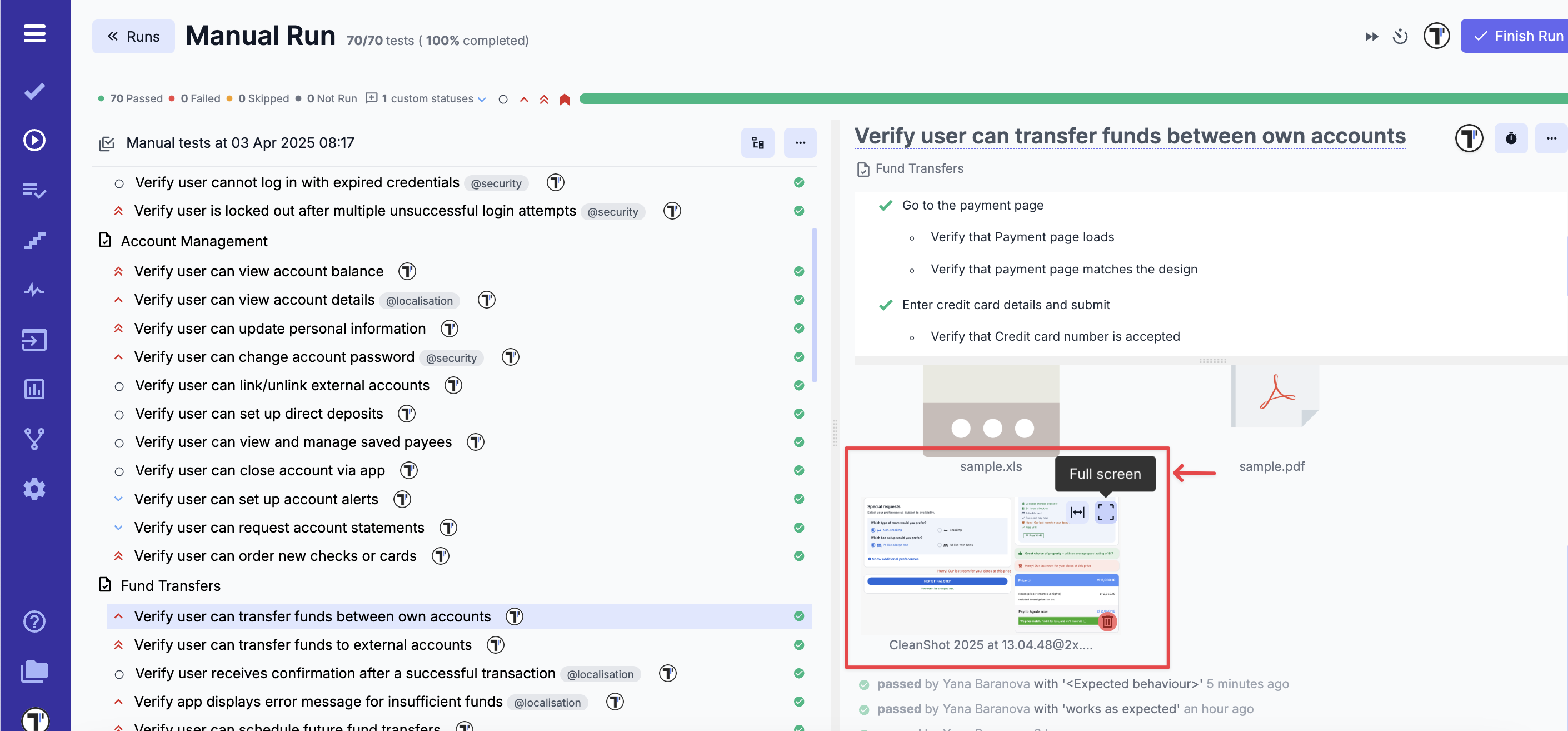This screenshot has height=731, width=1568.
Task: Open the three-dots menu beside test title
Action: click(x=1550, y=139)
